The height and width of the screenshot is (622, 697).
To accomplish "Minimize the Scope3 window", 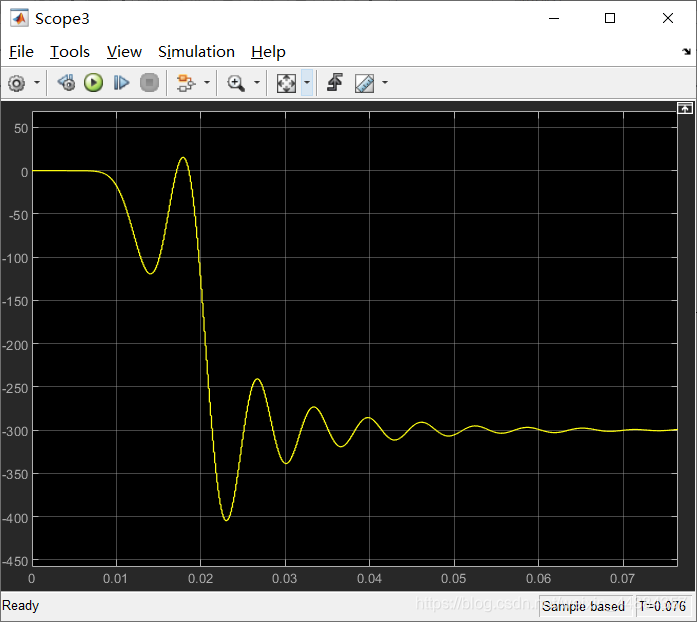I will [x=554, y=18].
